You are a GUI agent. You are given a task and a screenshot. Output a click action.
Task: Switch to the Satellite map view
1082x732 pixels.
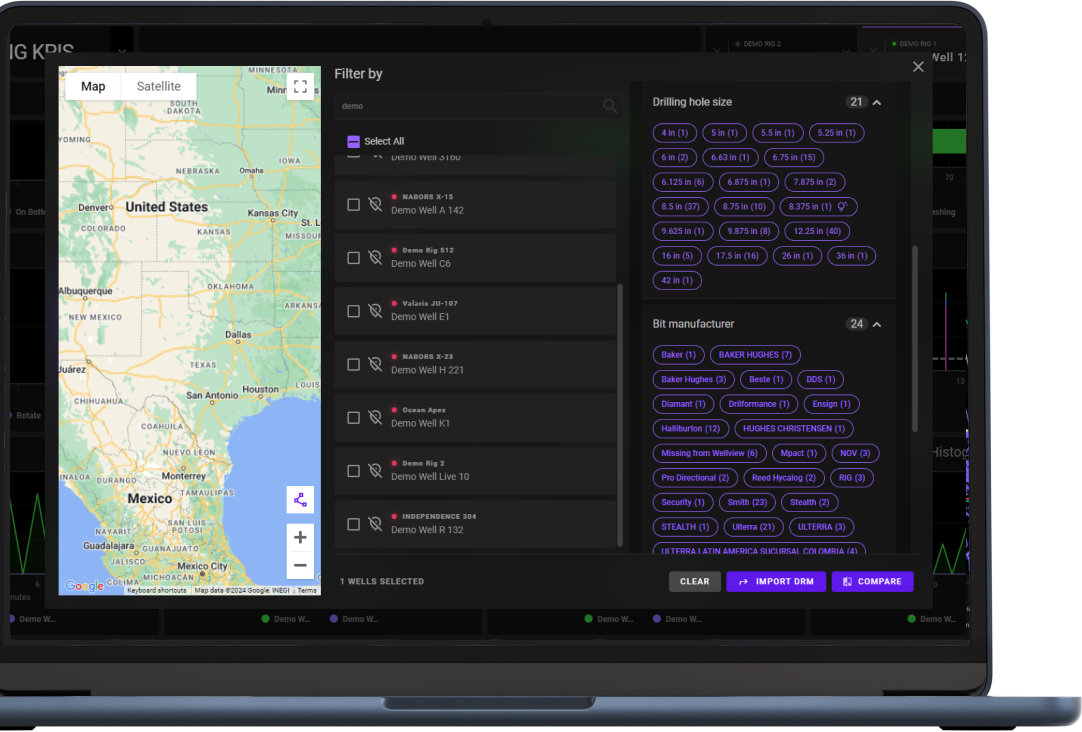click(x=158, y=86)
